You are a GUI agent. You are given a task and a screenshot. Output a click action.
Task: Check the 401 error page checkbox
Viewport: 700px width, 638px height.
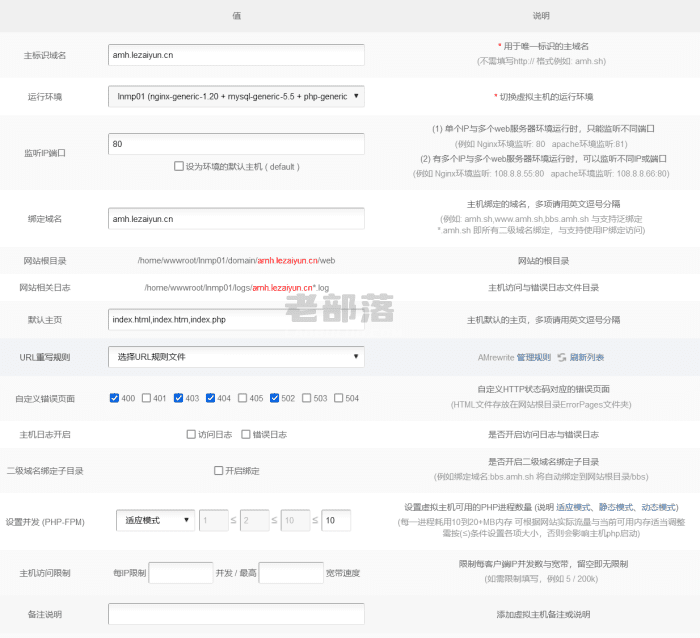146,398
